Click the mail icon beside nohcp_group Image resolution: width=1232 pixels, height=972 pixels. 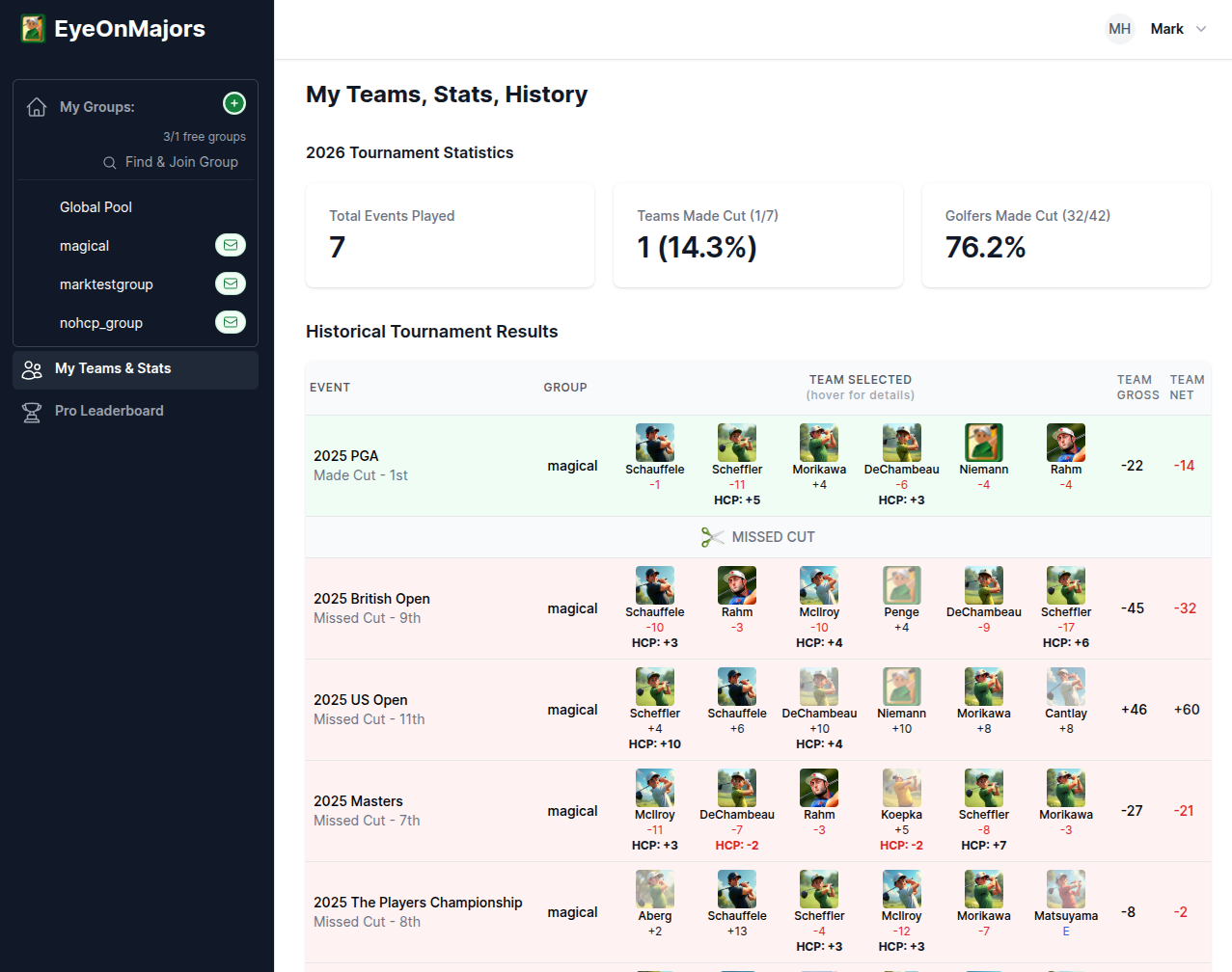(x=230, y=322)
